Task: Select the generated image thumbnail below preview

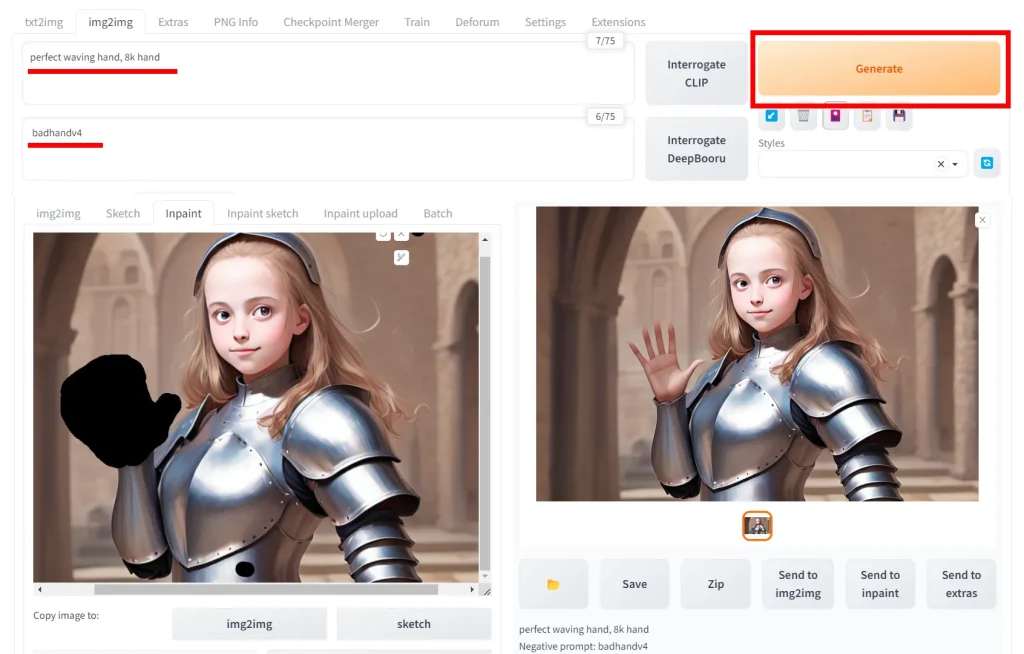Action: pos(757,526)
